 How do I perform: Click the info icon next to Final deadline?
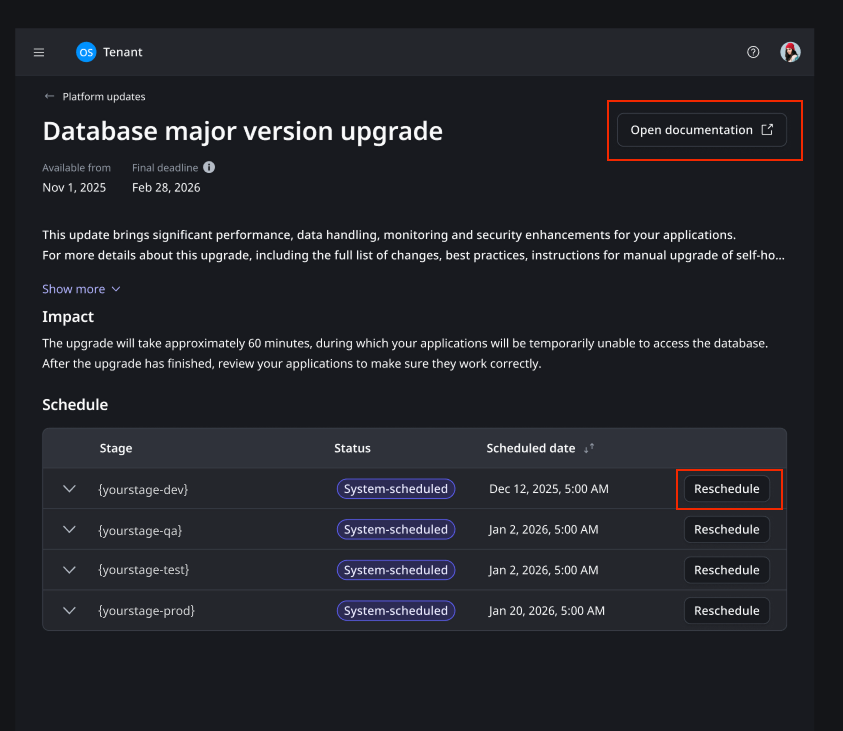[209, 167]
